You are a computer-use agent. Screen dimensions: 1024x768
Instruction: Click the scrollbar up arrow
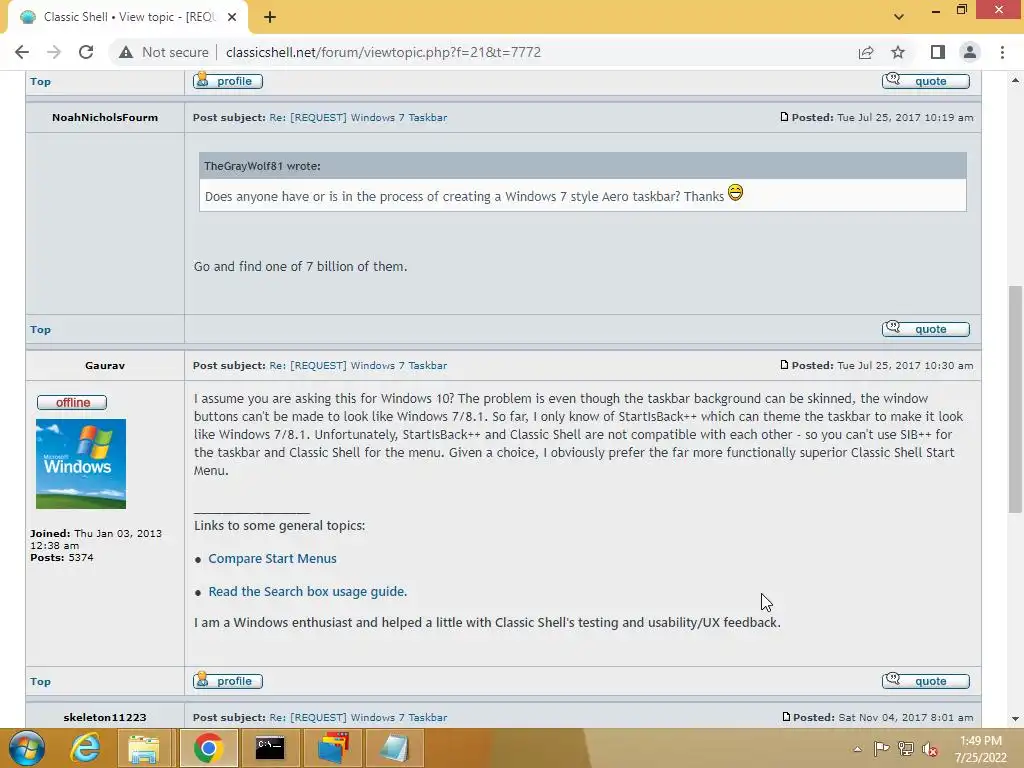pos(1015,80)
